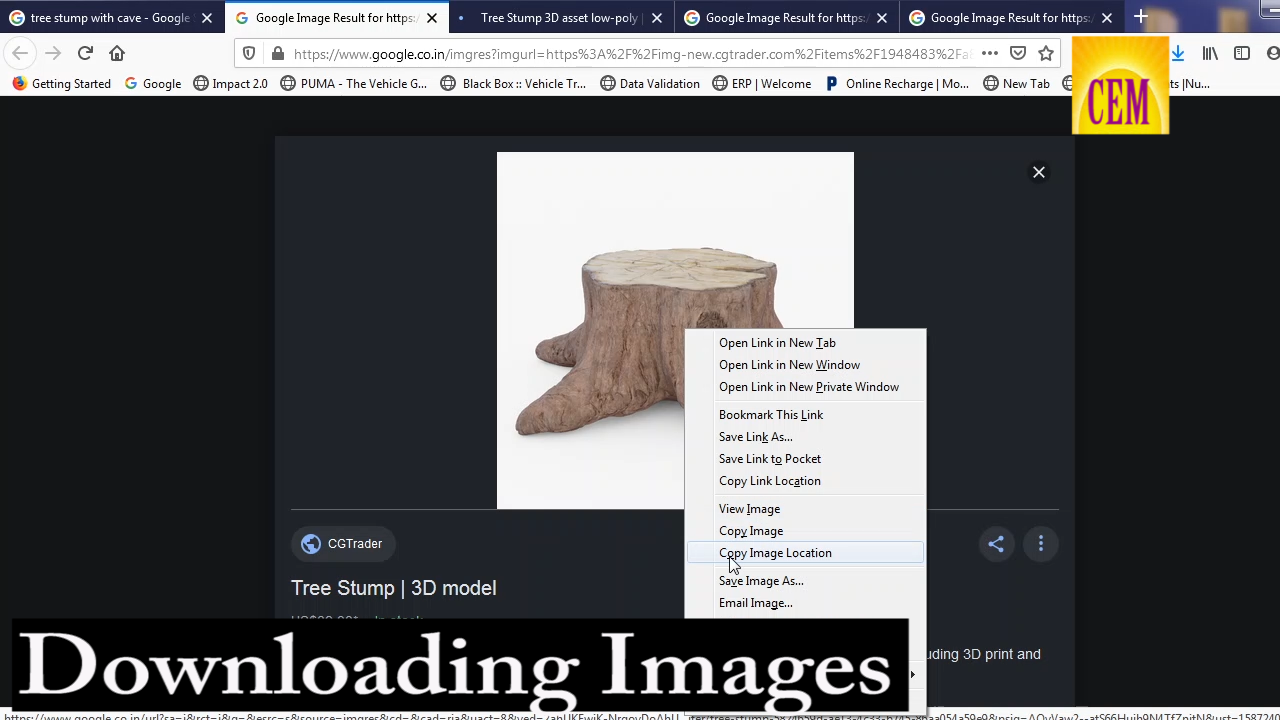Go back to previous page
Screen dimensions: 1280x720
click(20, 53)
